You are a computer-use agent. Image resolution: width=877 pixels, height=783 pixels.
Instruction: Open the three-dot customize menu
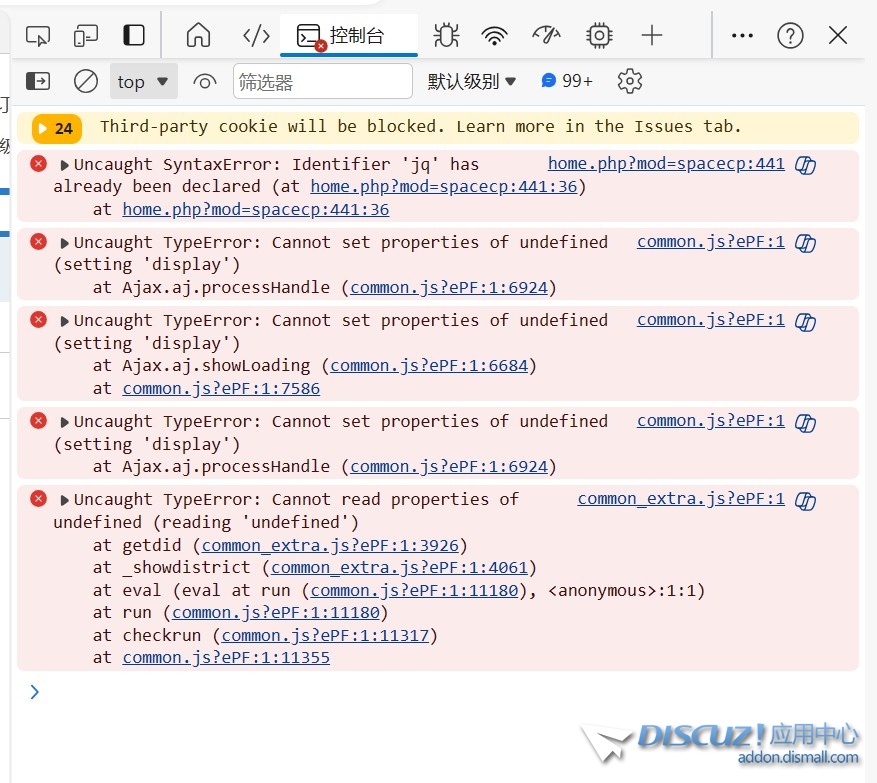point(742,36)
